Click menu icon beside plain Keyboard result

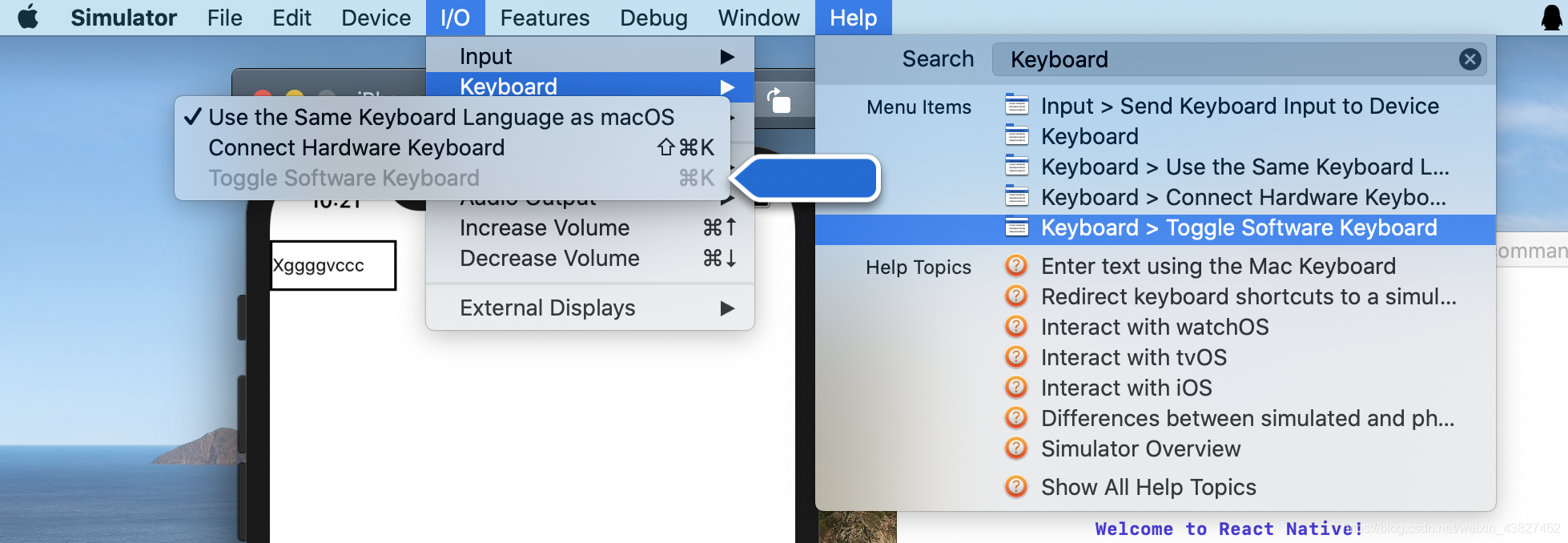point(1016,136)
